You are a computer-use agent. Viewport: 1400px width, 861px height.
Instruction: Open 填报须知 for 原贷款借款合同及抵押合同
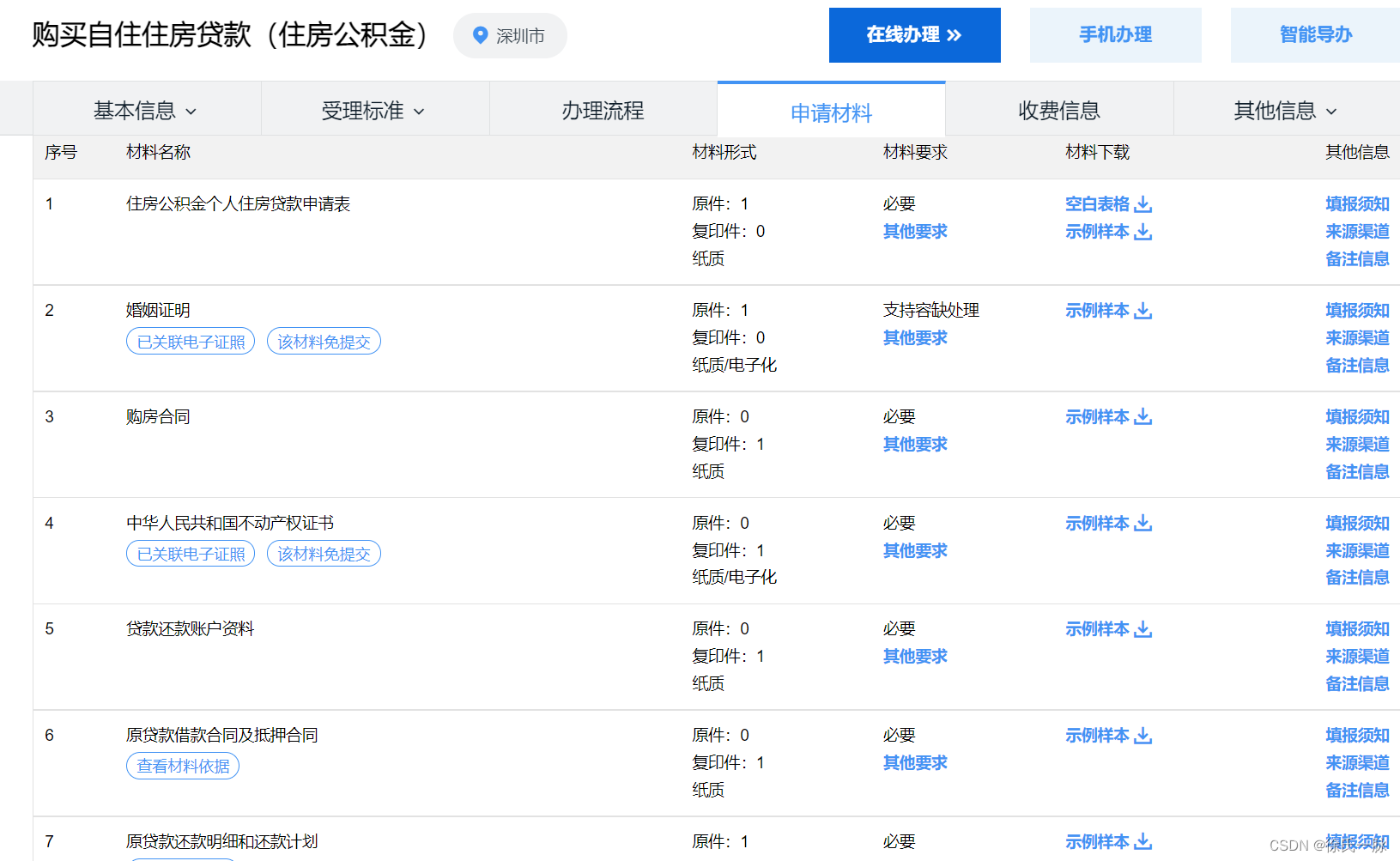click(1357, 736)
